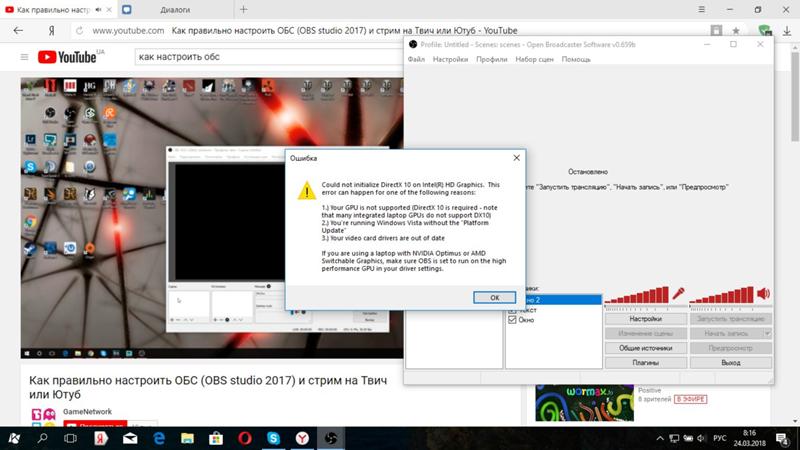The height and width of the screenshot is (450, 800).
Task: Adjust the microphone volume slider in OBS
Action: pos(636,295)
